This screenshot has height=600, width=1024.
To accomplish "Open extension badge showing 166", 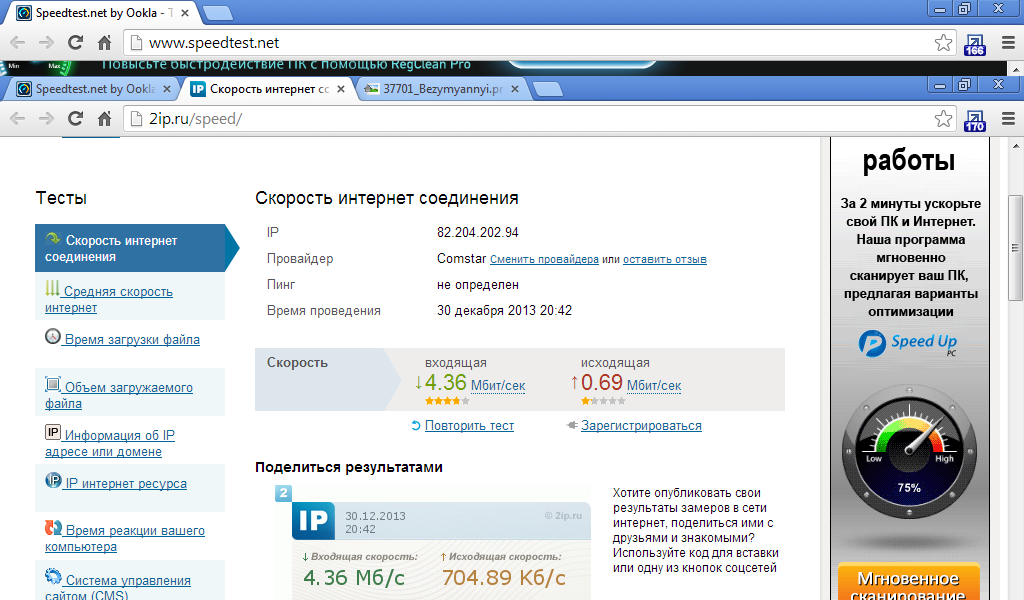I will point(974,44).
